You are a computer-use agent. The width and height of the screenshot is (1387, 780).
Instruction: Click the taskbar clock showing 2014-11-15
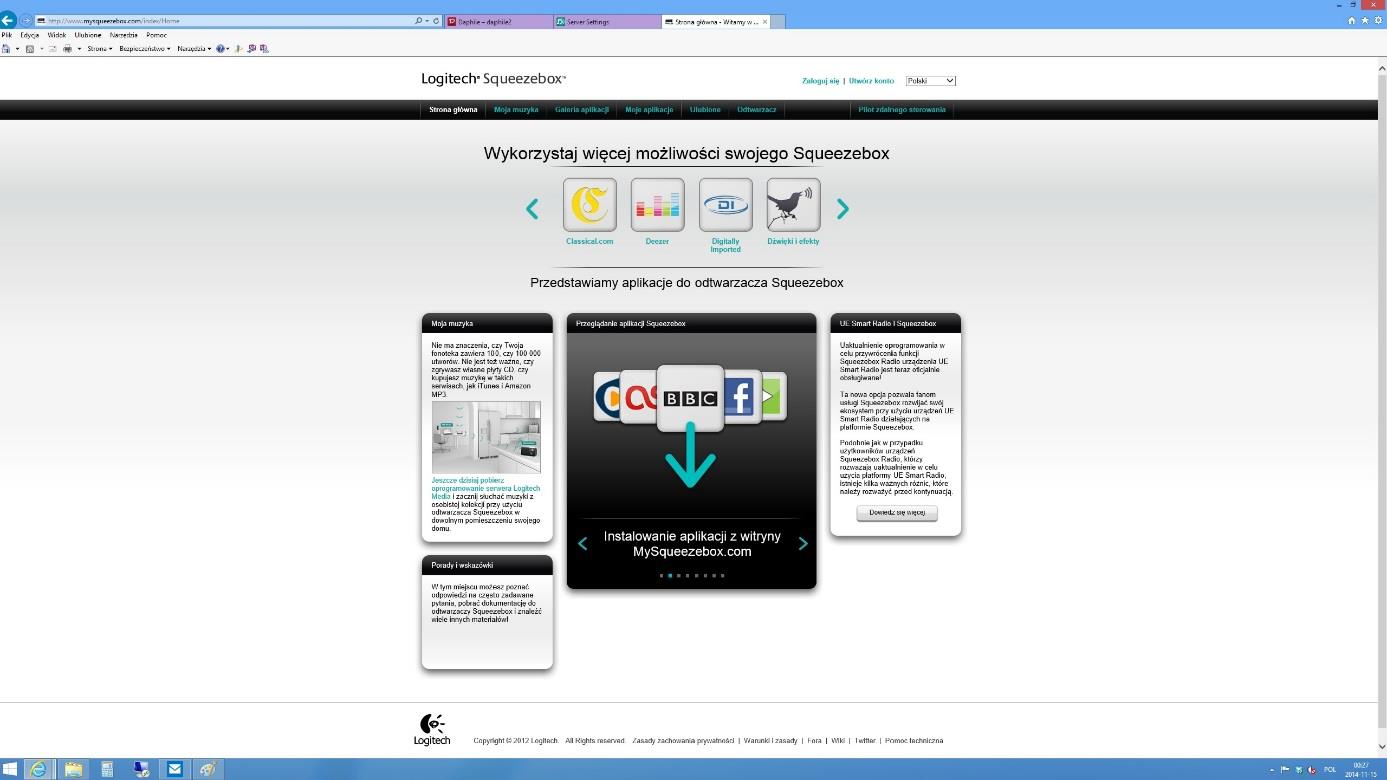click(1360, 769)
